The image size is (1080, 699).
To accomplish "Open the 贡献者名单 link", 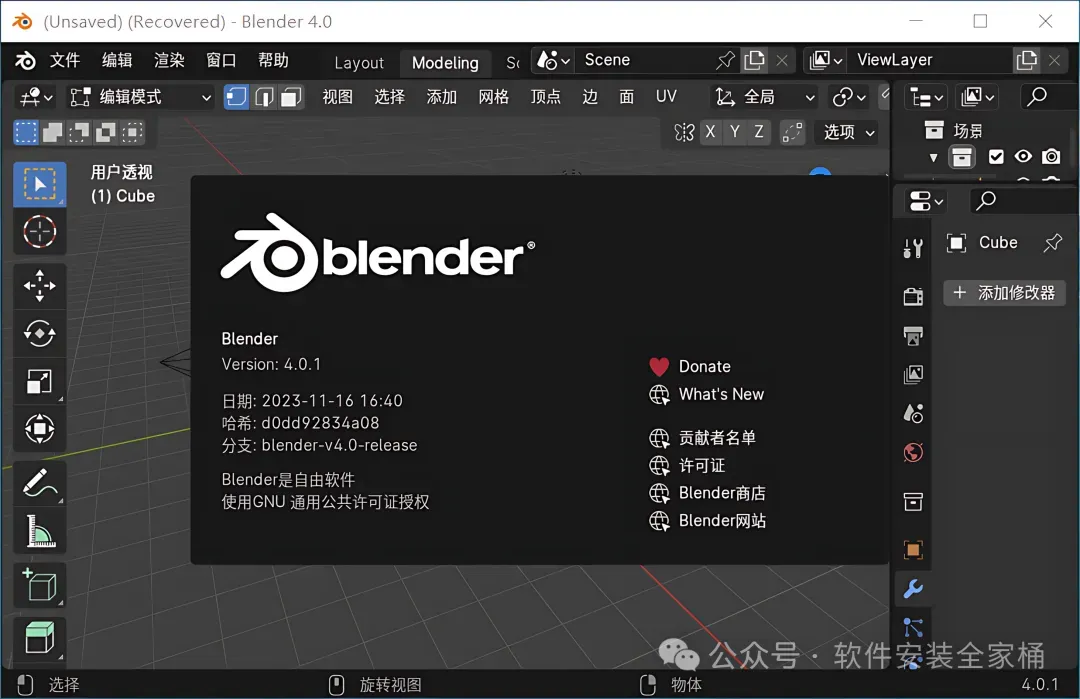I will click(x=703, y=438).
